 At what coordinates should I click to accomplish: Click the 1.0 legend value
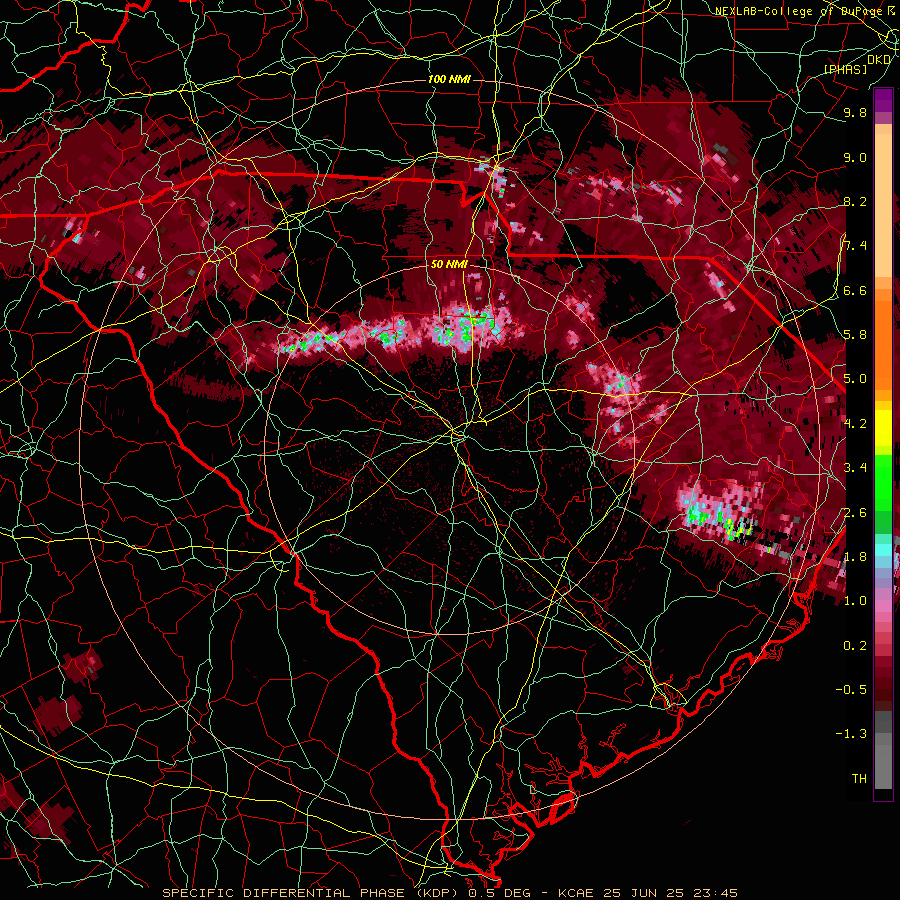click(x=855, y=601)
